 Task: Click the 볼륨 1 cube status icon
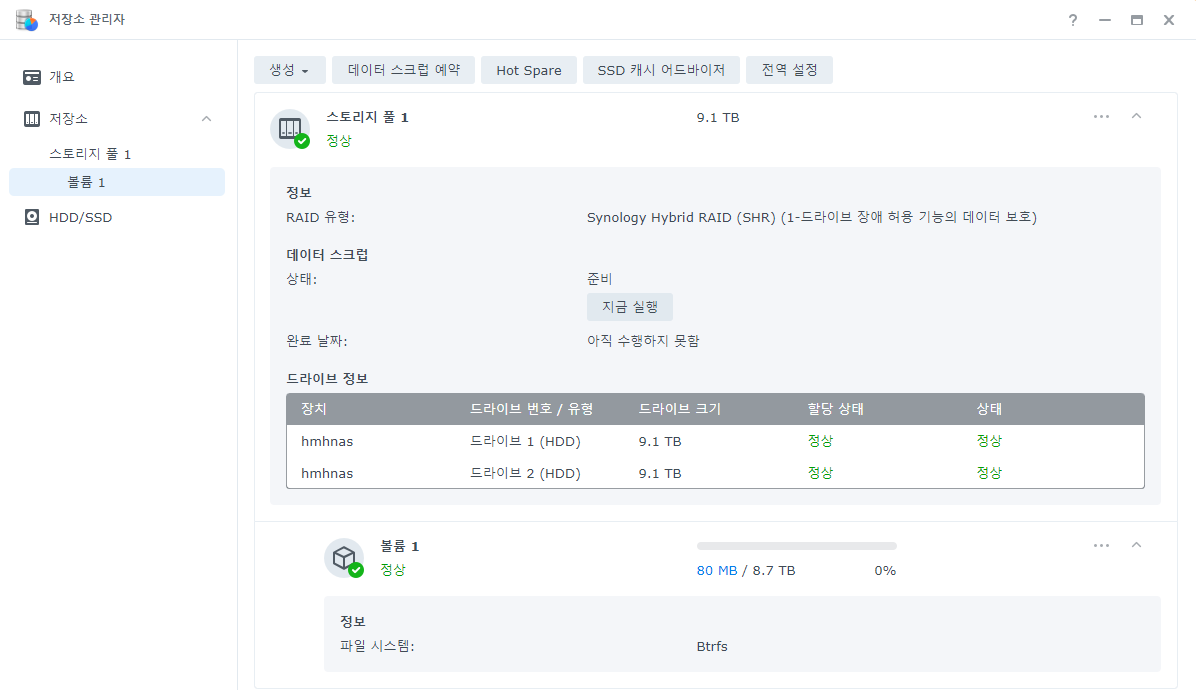click(x=345, y=558)
